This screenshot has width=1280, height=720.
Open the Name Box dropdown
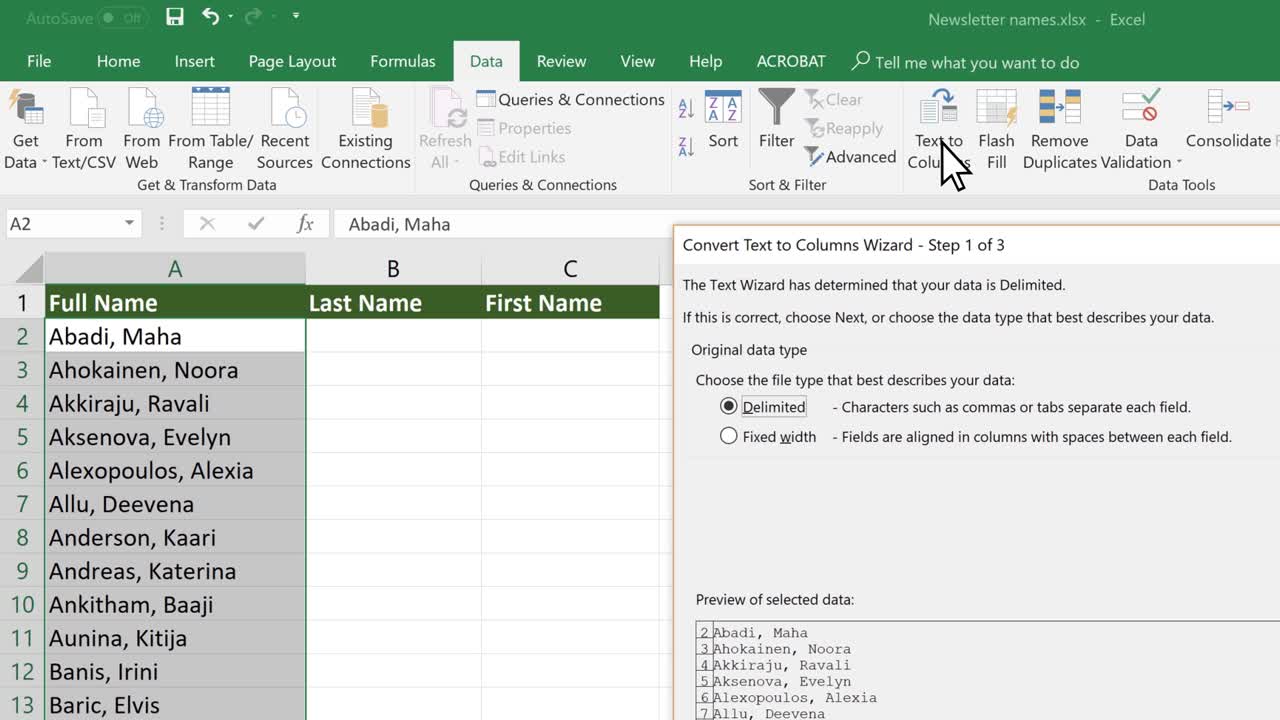coord(129,223)
